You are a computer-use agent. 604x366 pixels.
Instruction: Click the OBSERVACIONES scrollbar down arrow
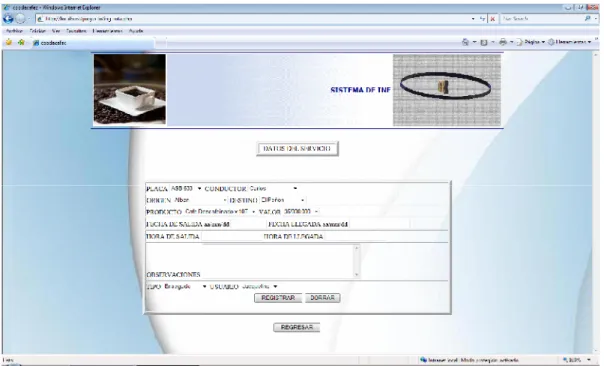pyautogui.click(x=357, y=274)
